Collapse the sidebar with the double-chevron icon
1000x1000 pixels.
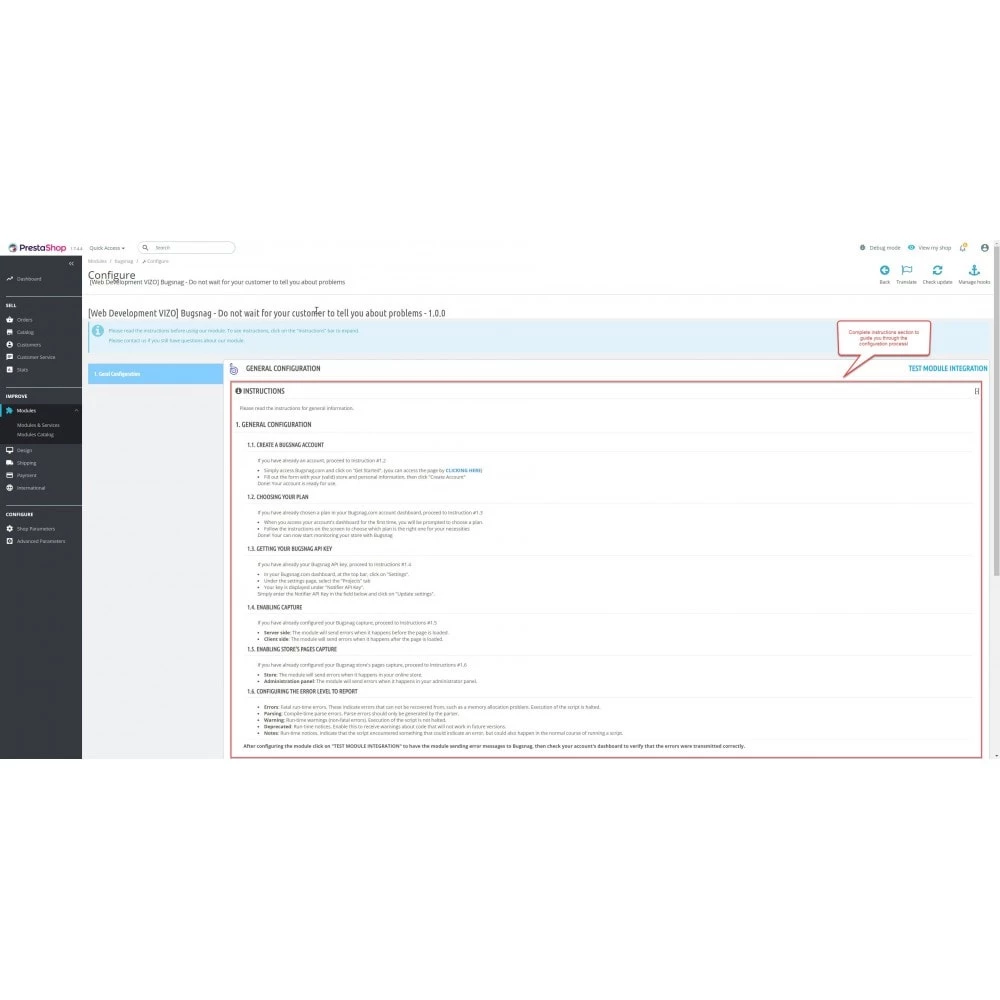click(x=71, y=263)
